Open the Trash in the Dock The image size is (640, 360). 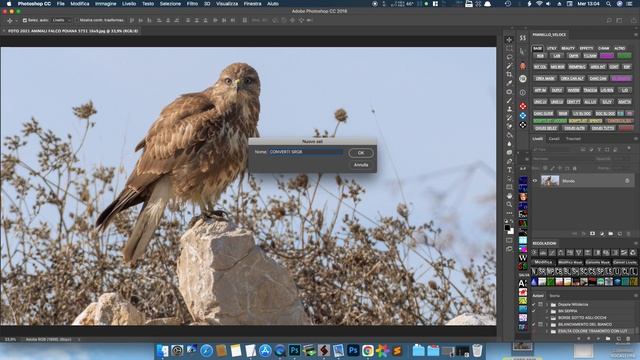click(x=477, y=350)
